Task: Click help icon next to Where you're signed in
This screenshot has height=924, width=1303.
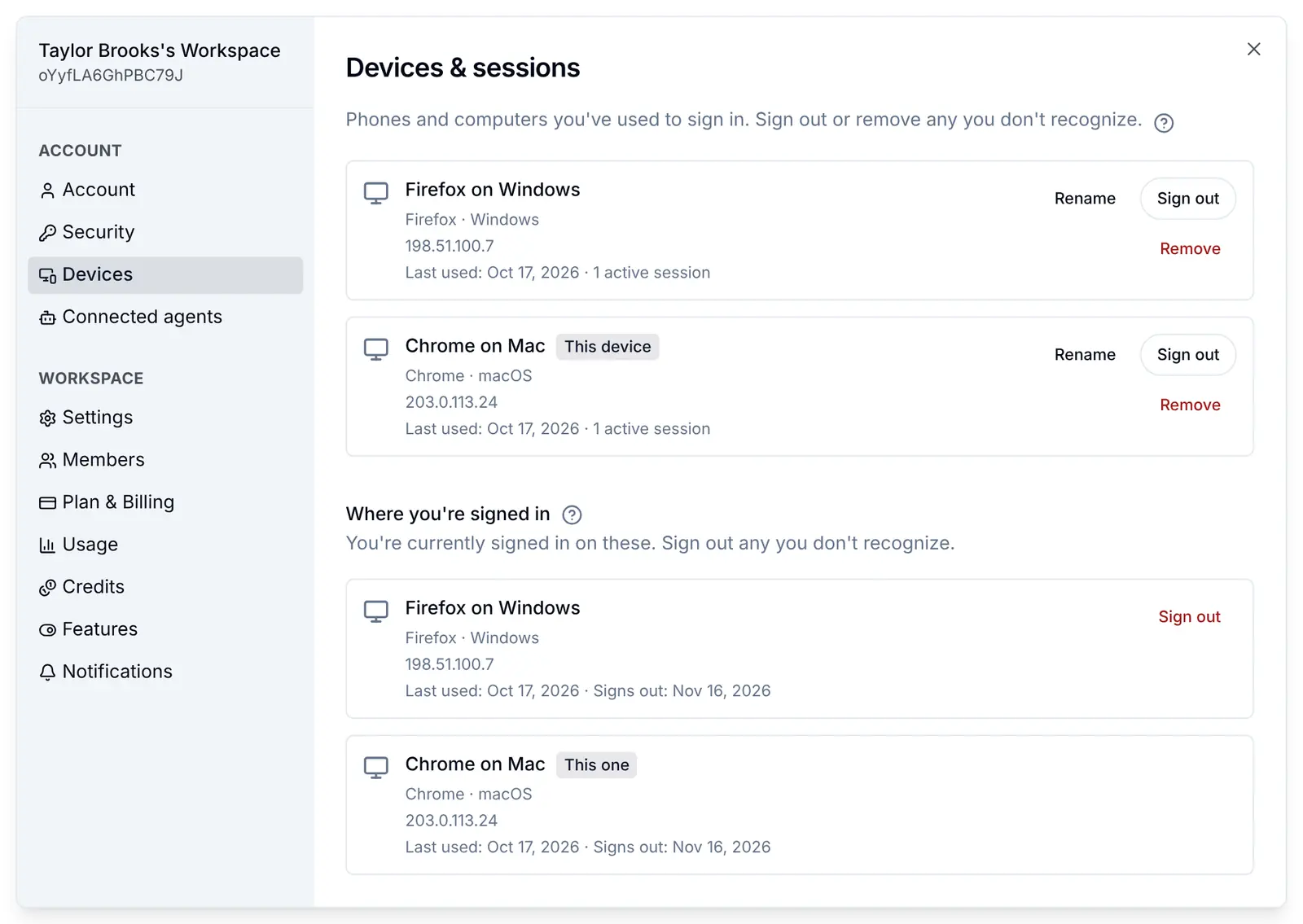Action: coord(573,515)
